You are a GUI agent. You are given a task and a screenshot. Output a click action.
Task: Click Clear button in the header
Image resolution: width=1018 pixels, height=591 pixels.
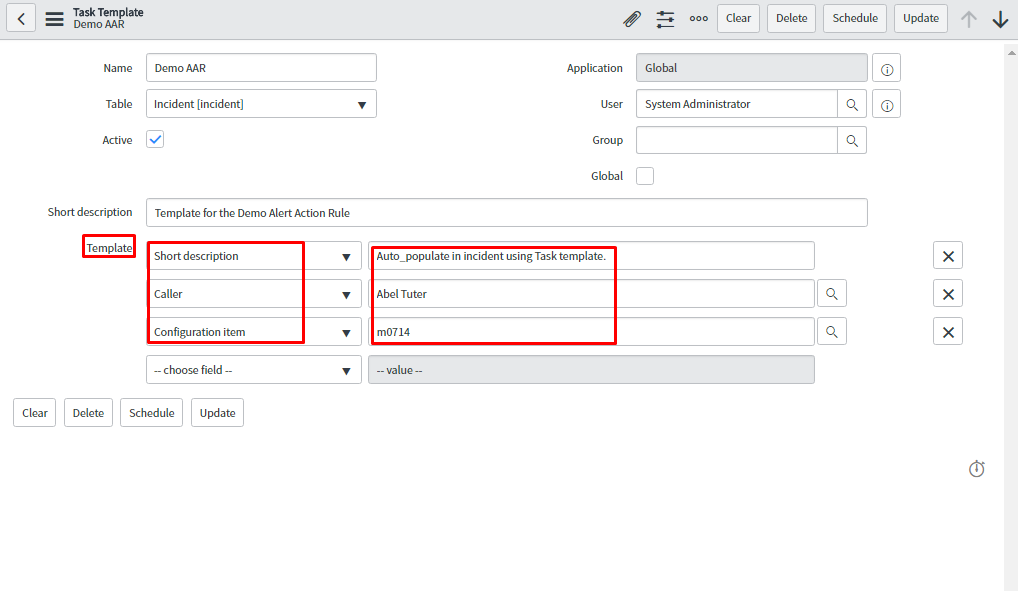coord(738,18)
